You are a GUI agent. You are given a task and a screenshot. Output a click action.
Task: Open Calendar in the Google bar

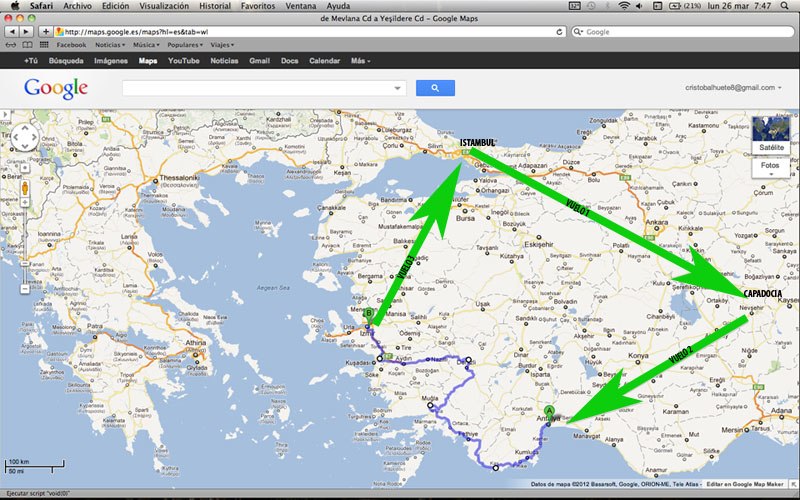pyautogui.click(x=324, y=61)
